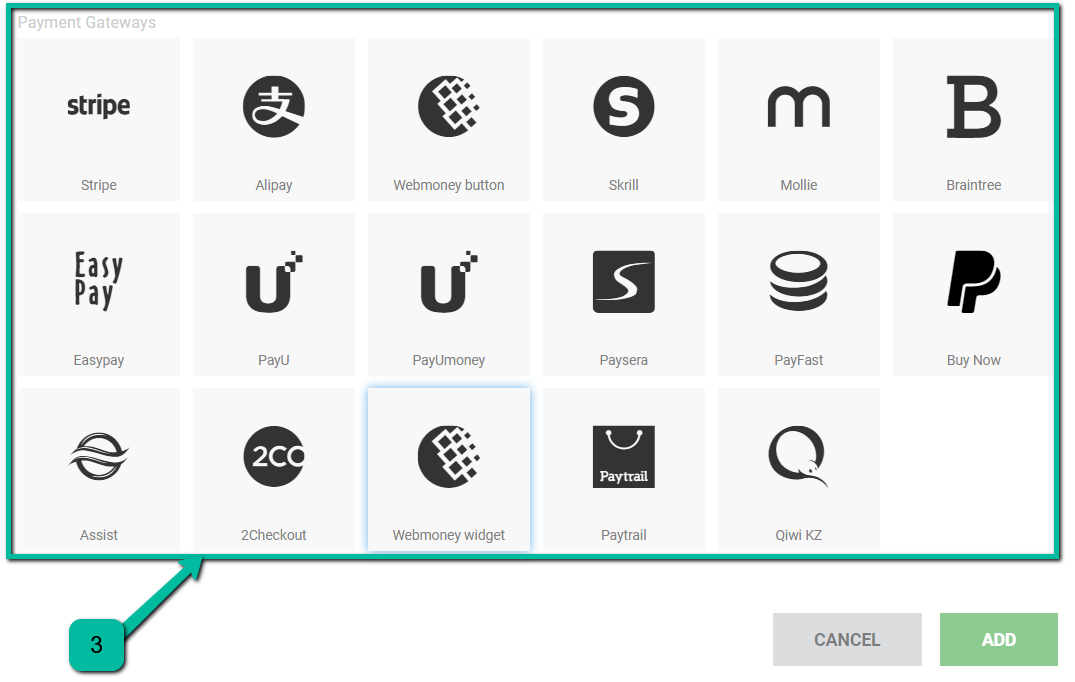Choose the Alipay gateway icon
The height and width of the screenshot is (682, 1075).
[274, 106]
